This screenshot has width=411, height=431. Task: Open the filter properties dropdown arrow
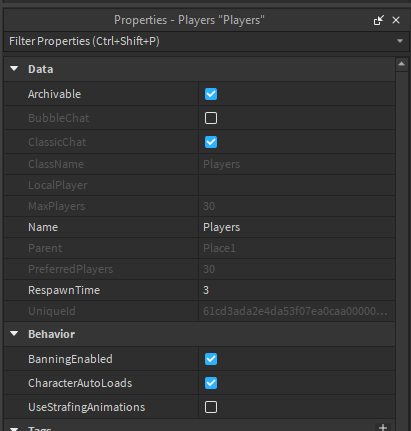coord(400,41)
